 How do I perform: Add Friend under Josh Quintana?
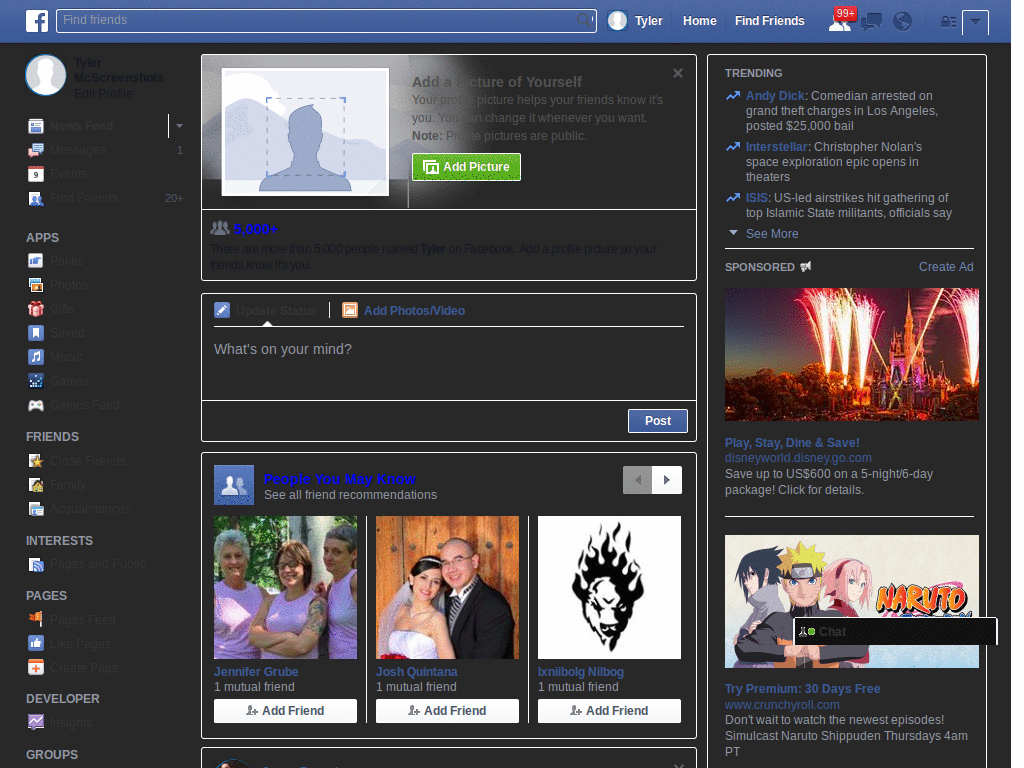point(447,711)
